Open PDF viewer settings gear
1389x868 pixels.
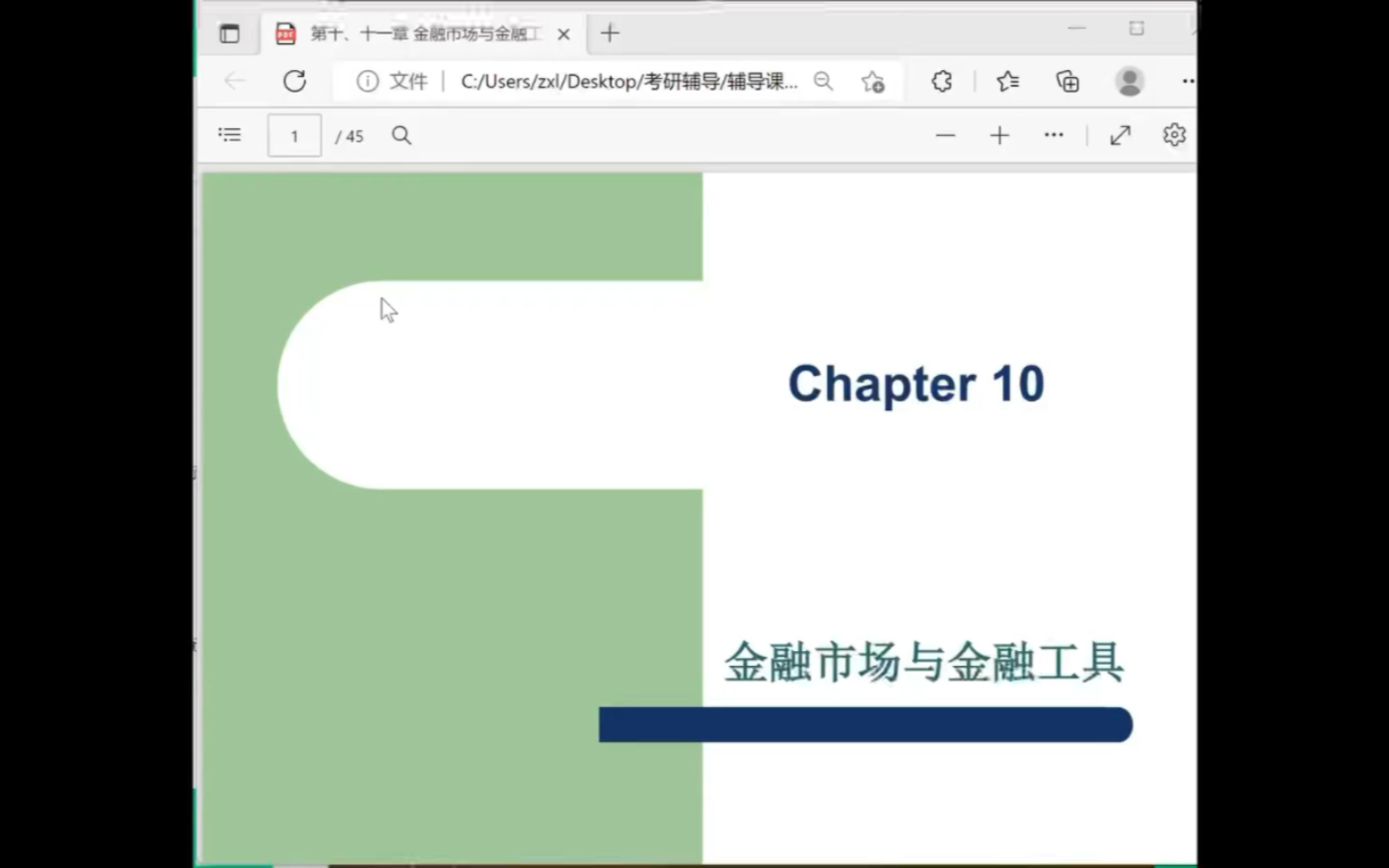point(1174,134)
